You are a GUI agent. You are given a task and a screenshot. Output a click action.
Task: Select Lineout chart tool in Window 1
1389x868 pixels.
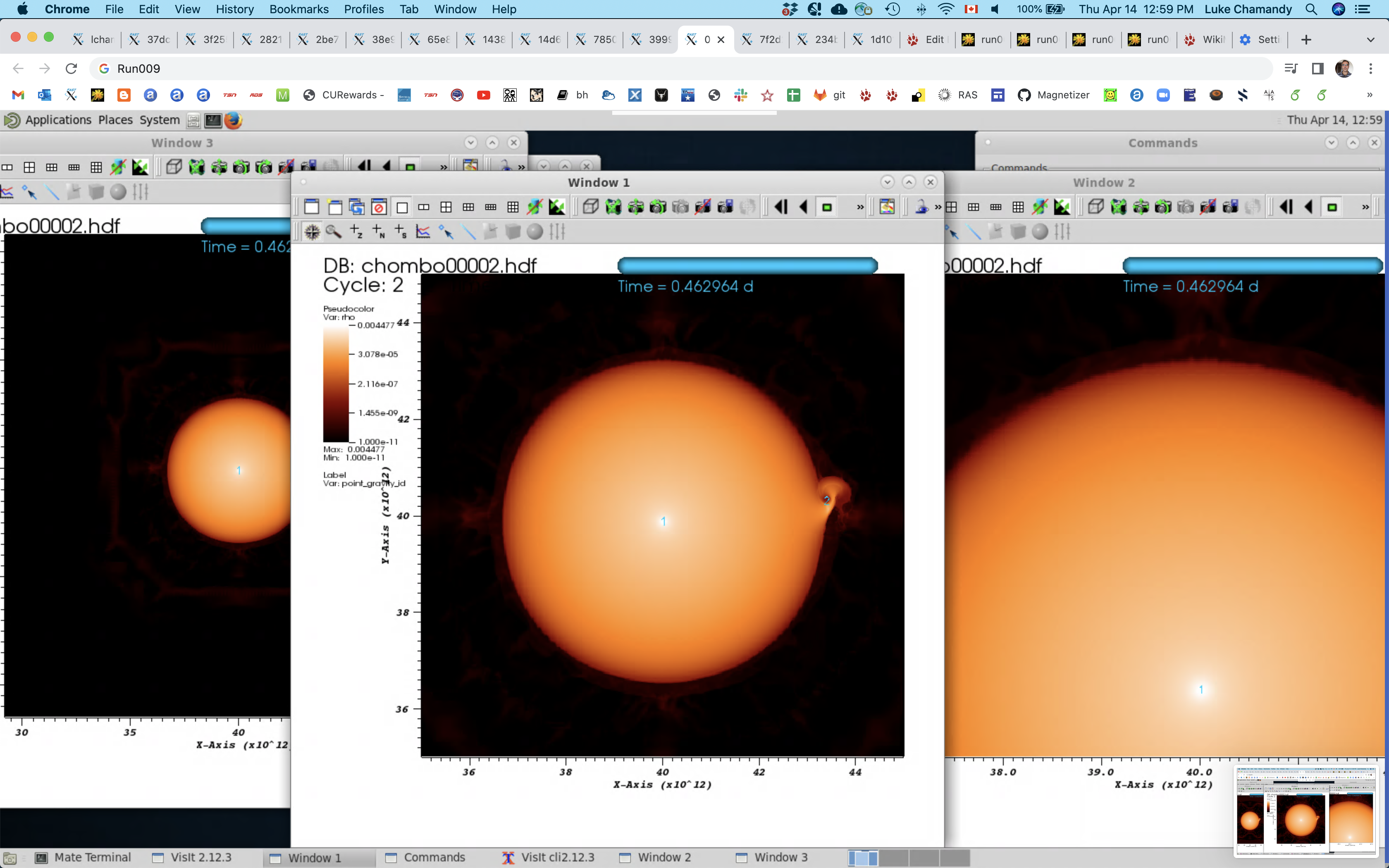pyautogui.click(x=423, y=232)
